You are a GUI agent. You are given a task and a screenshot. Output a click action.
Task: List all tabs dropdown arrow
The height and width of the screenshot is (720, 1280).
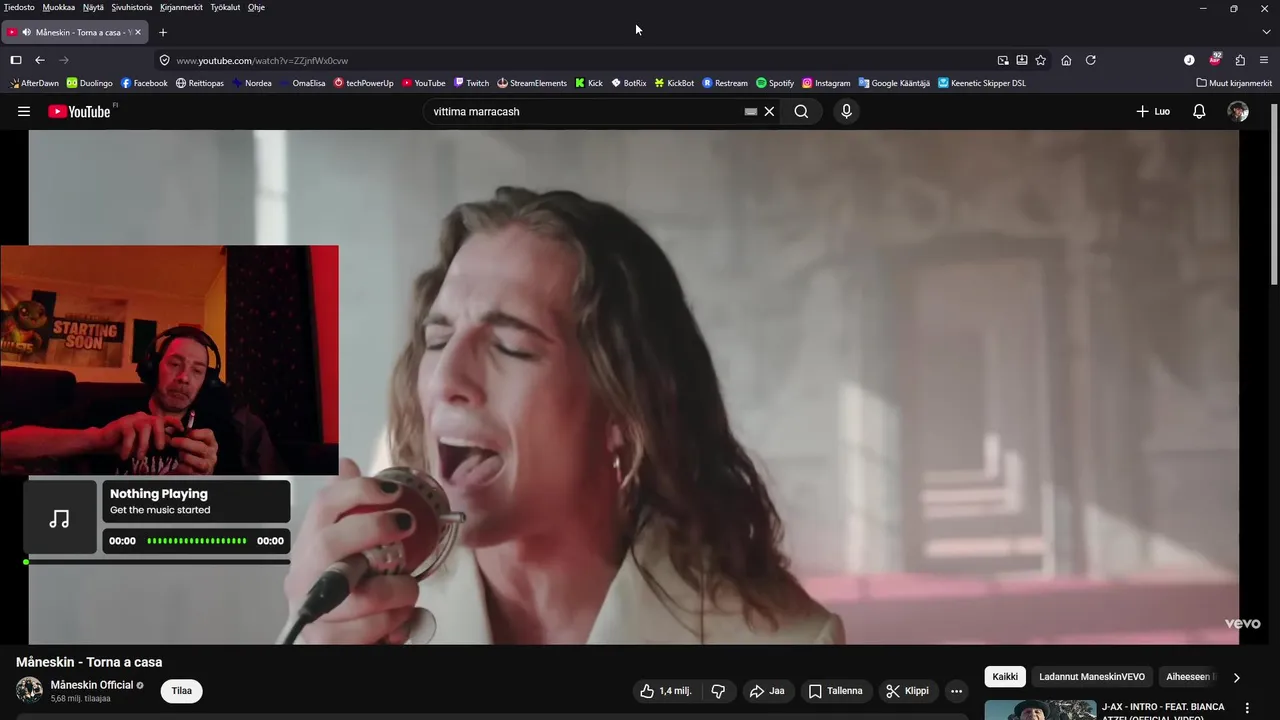point(1266,32)
